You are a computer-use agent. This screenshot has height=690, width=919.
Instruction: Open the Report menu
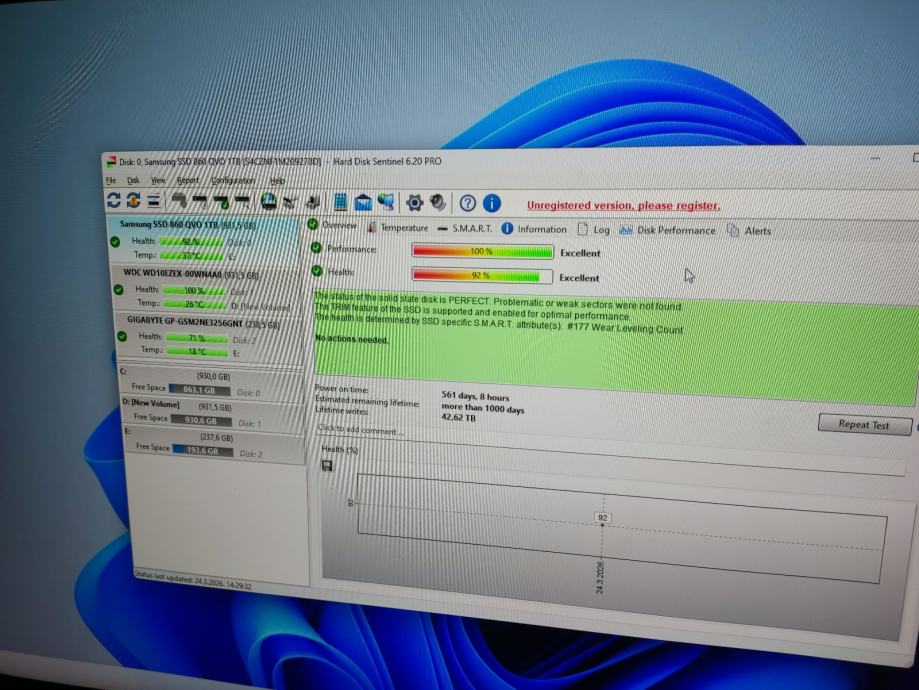pos(188,181)
